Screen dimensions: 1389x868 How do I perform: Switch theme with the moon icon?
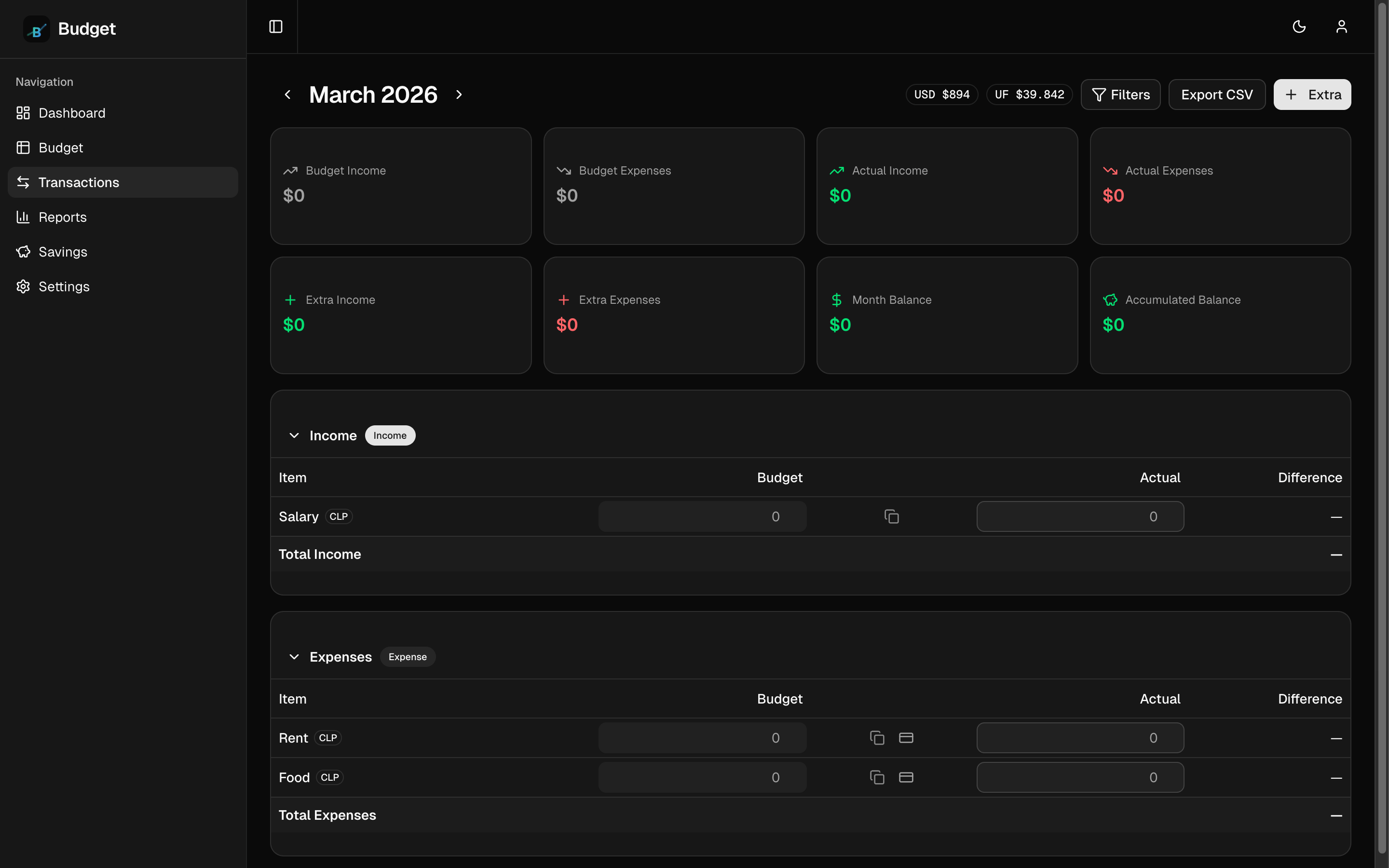[x=1299, y=27]
